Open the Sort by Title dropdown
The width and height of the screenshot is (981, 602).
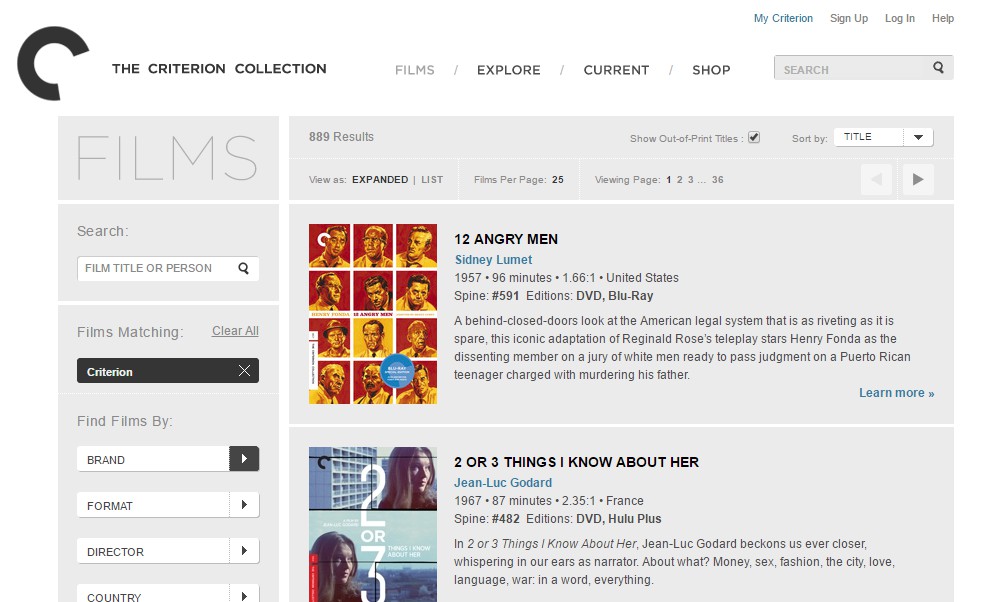coord(887,137)
